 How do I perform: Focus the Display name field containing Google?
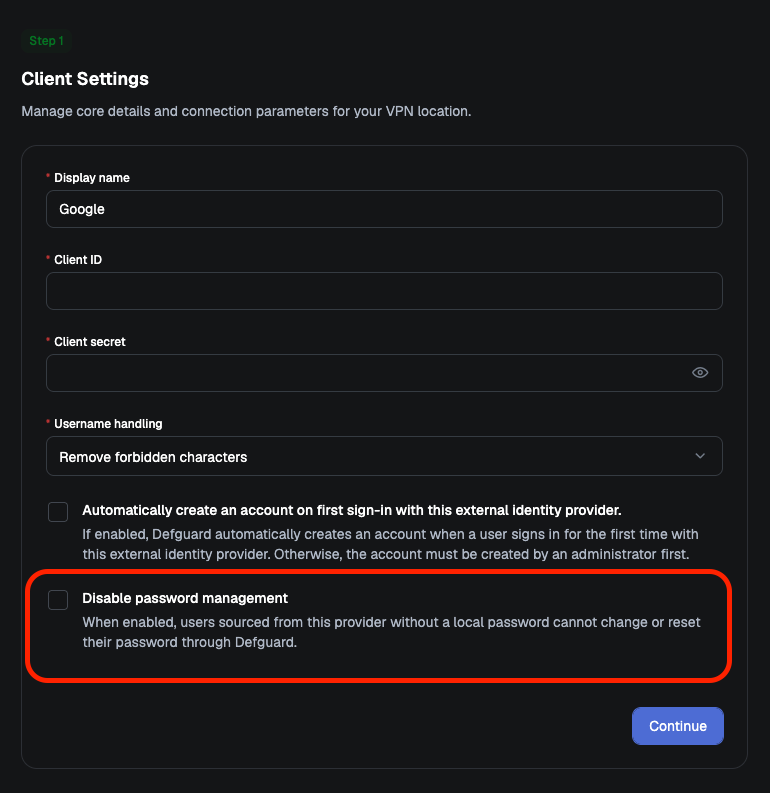point(384,209)
